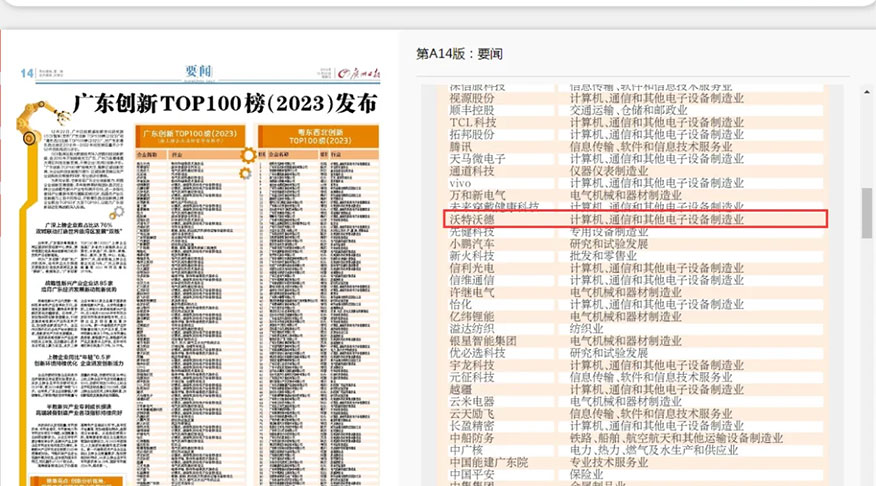Click the headline 广东创新TOP100榜(2023)发布

click(225, 104)
